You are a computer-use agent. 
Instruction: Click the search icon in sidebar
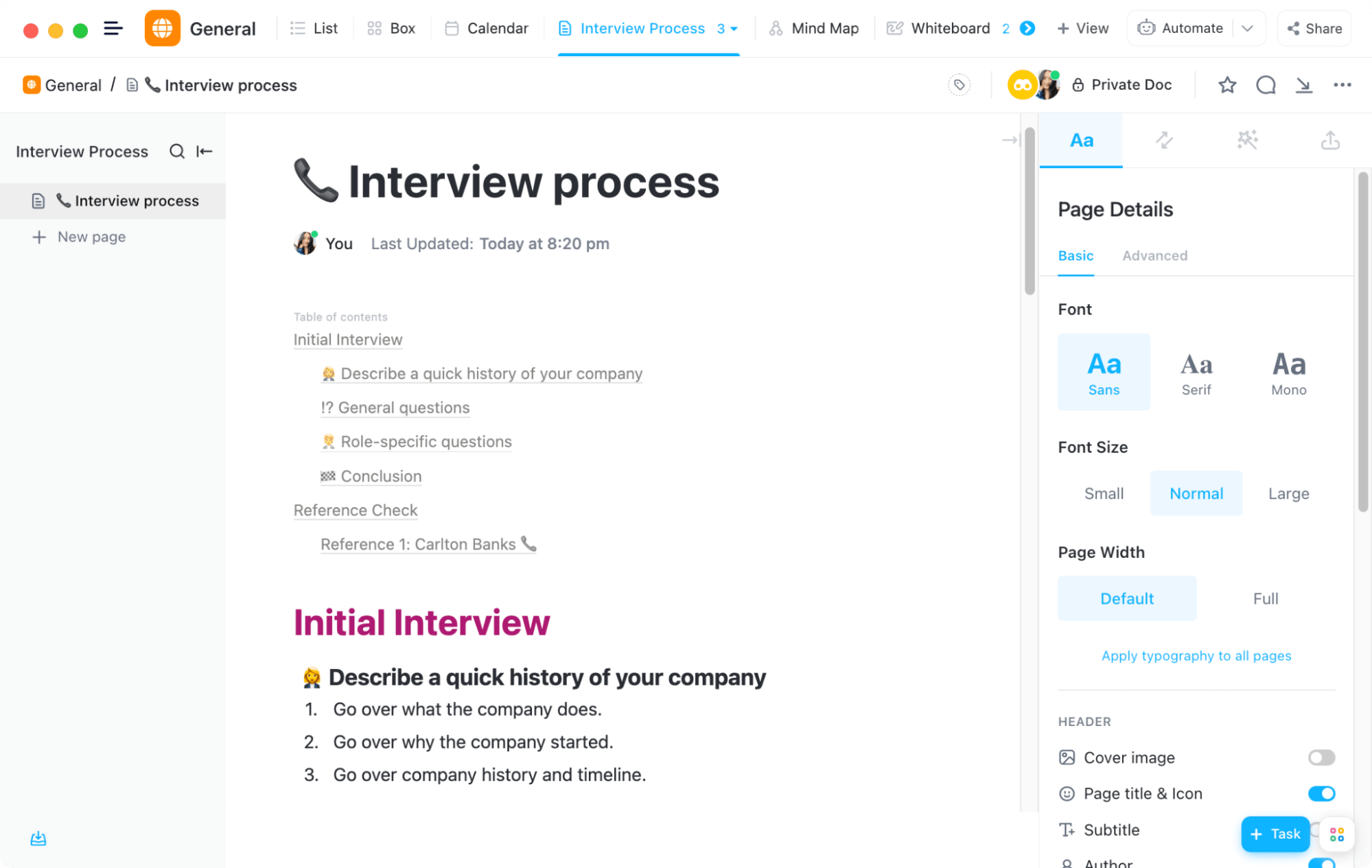(x=176, y=150)
